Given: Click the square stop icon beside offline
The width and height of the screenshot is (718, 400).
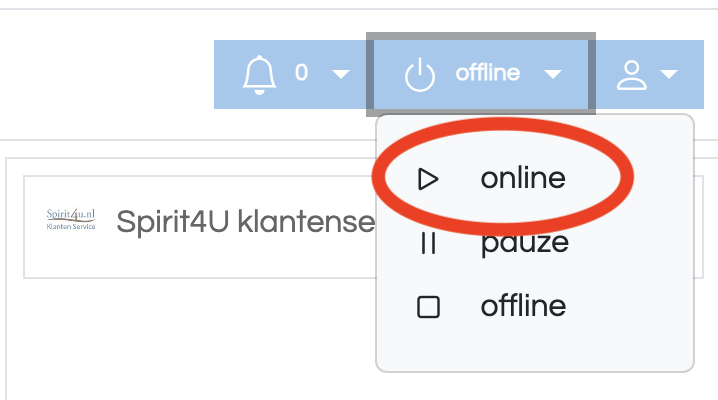Looking at the screenshot, I should click(429, 307).
